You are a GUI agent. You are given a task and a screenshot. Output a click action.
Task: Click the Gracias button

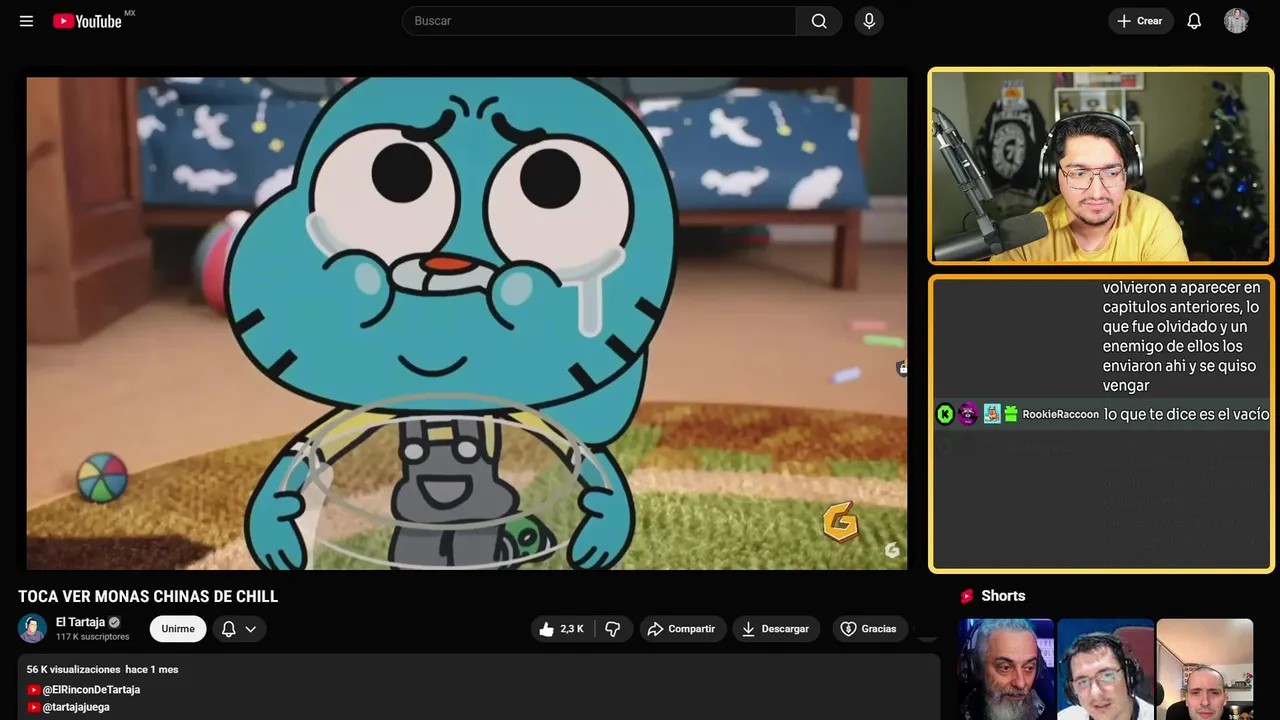tap(868, 629)
